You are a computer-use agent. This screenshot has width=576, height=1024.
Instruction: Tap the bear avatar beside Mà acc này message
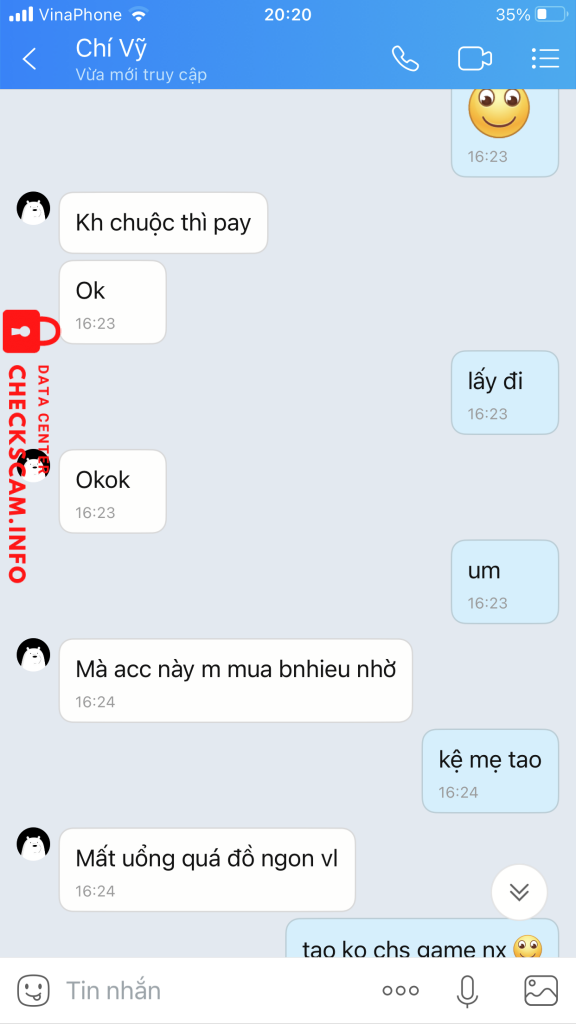33,655
